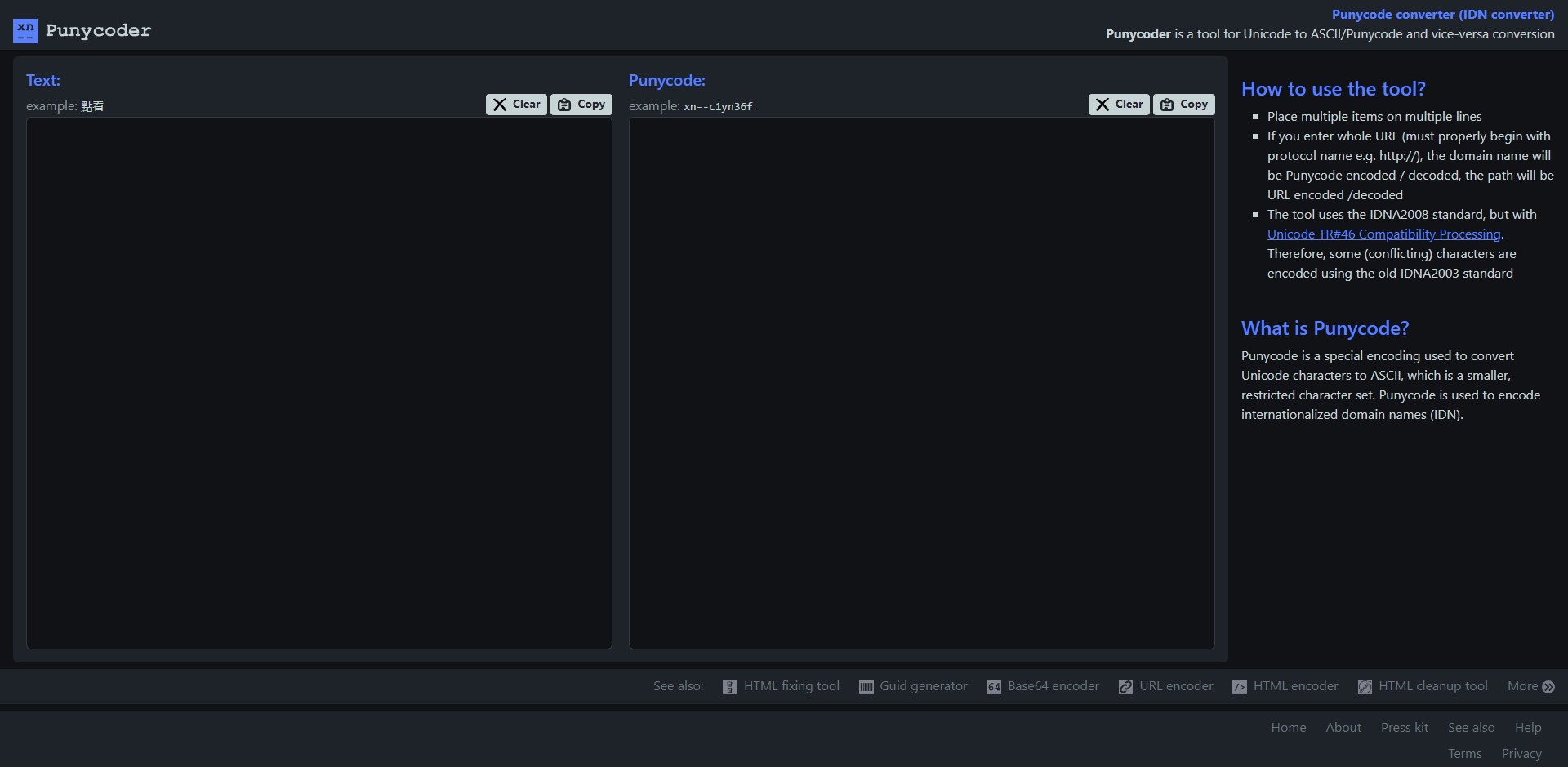Click the 'How to use the tool?' heading
Screen dimensions: 1568x767
pyautogui.click(x=1334, y=89)
